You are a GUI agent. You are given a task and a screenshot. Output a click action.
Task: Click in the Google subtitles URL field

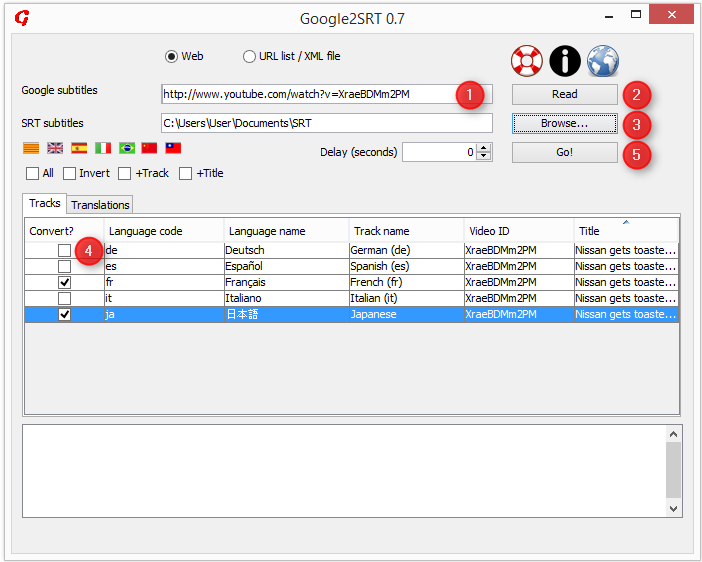click(310, 94)
